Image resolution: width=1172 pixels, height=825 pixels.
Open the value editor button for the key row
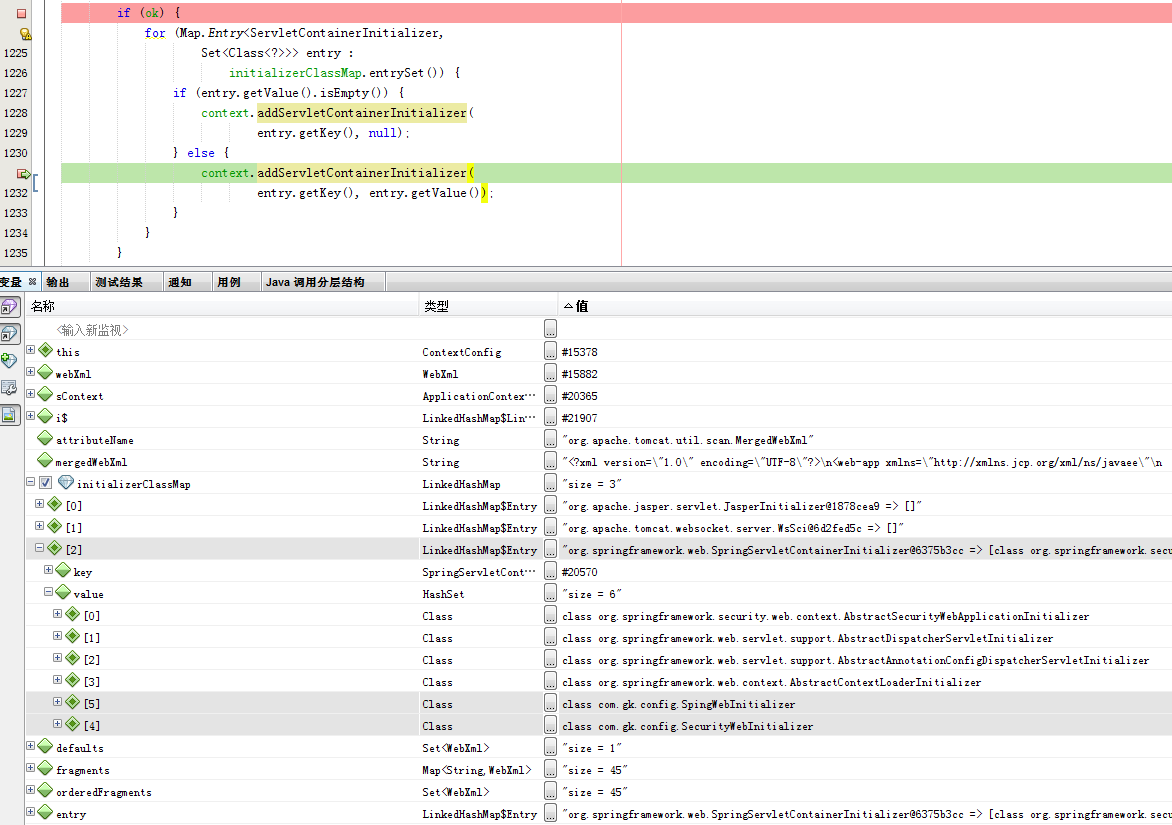[550, 571]
